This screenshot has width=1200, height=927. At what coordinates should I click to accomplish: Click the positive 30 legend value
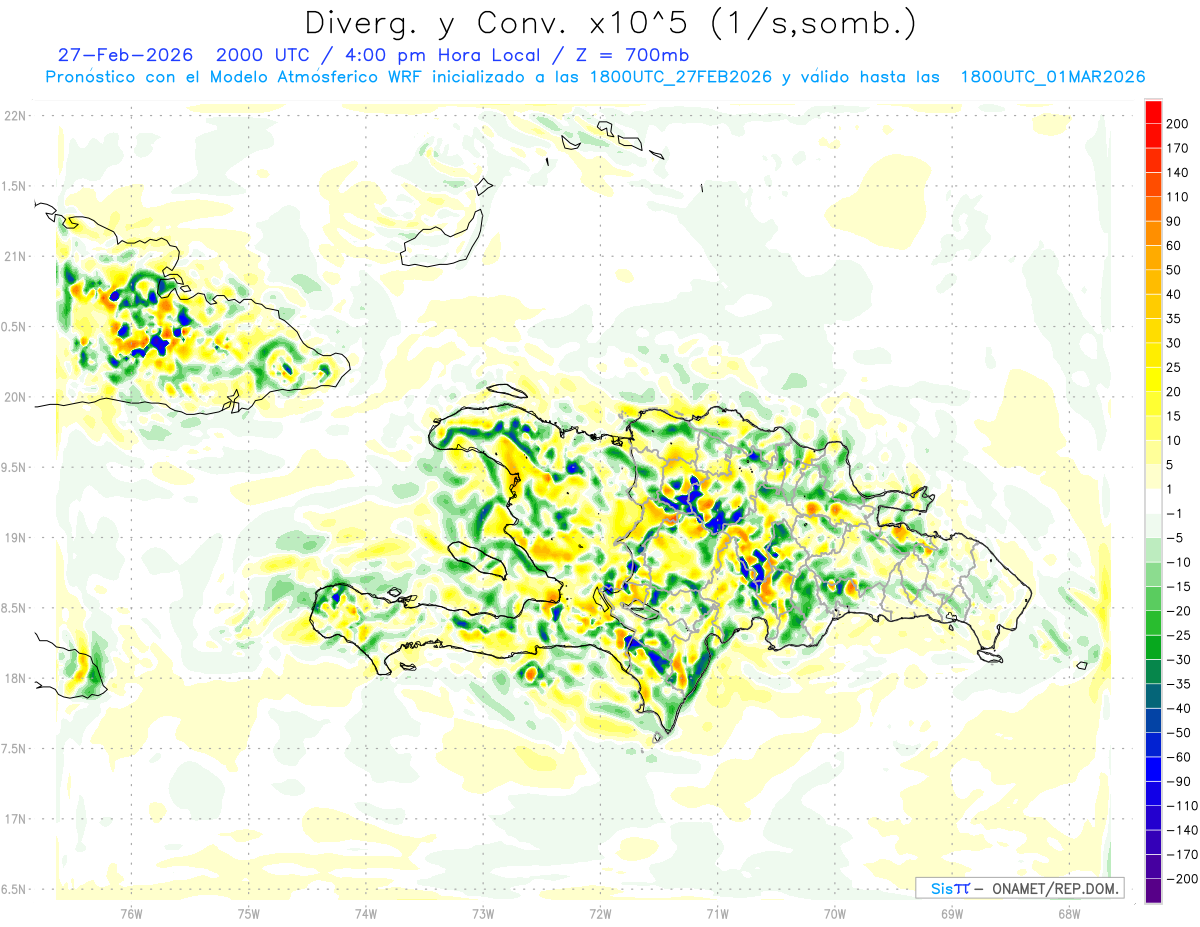(x=1175, y=343)
